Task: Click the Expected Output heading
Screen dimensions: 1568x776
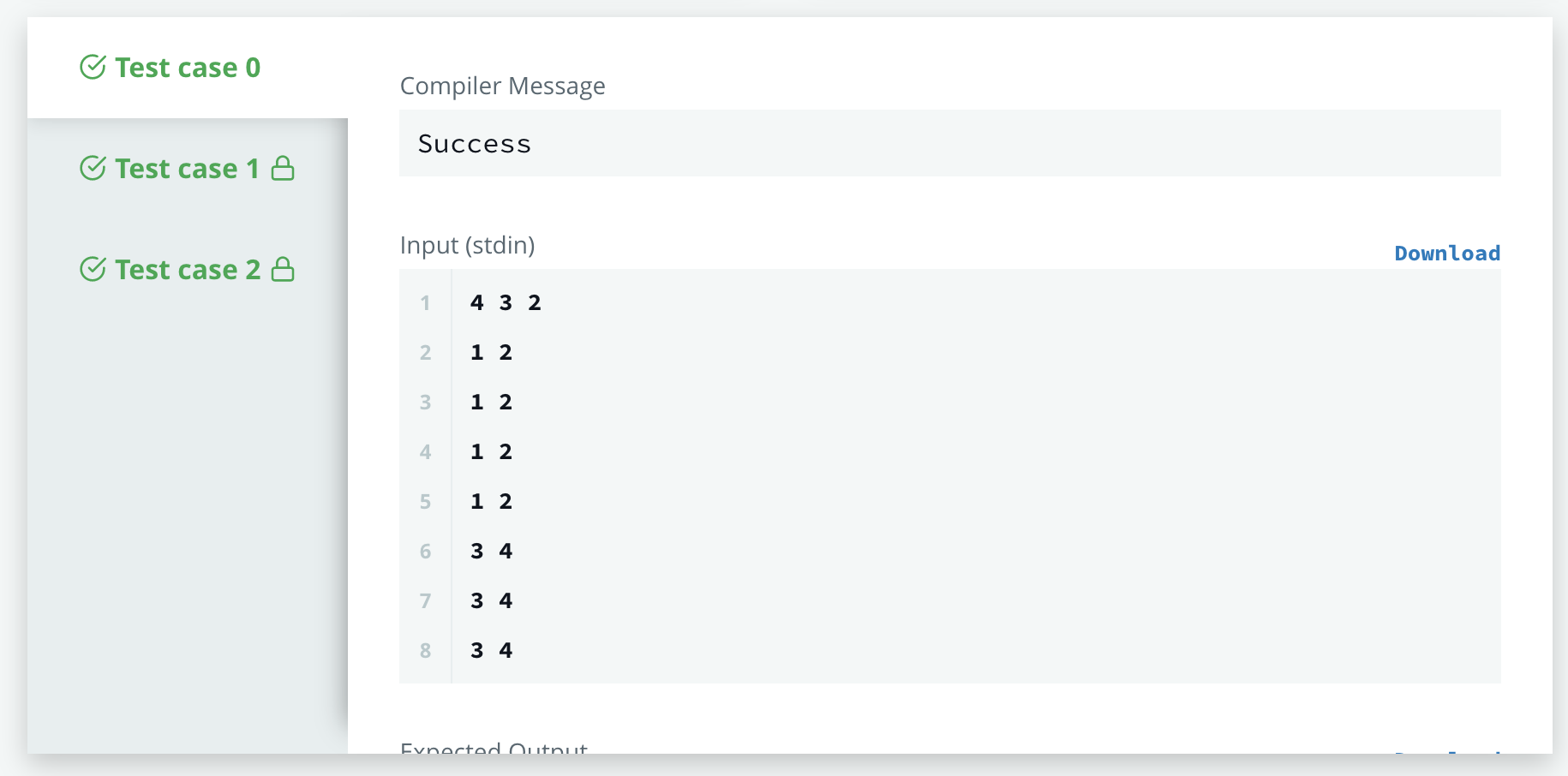Action: pos(494,749)
